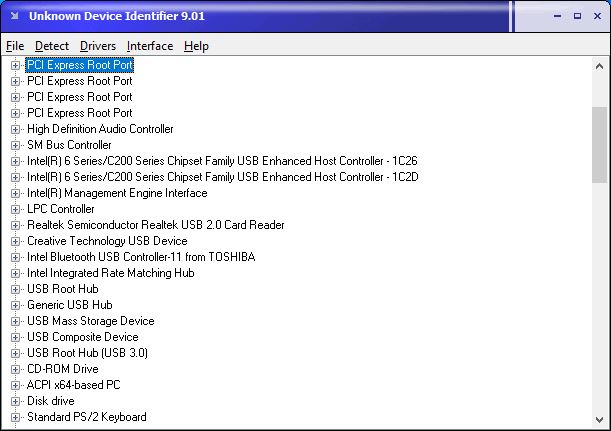Expand USB Mass Storage Device node
Screen dimensions: 611x431
pyautogui.click(x=15, y=321)
